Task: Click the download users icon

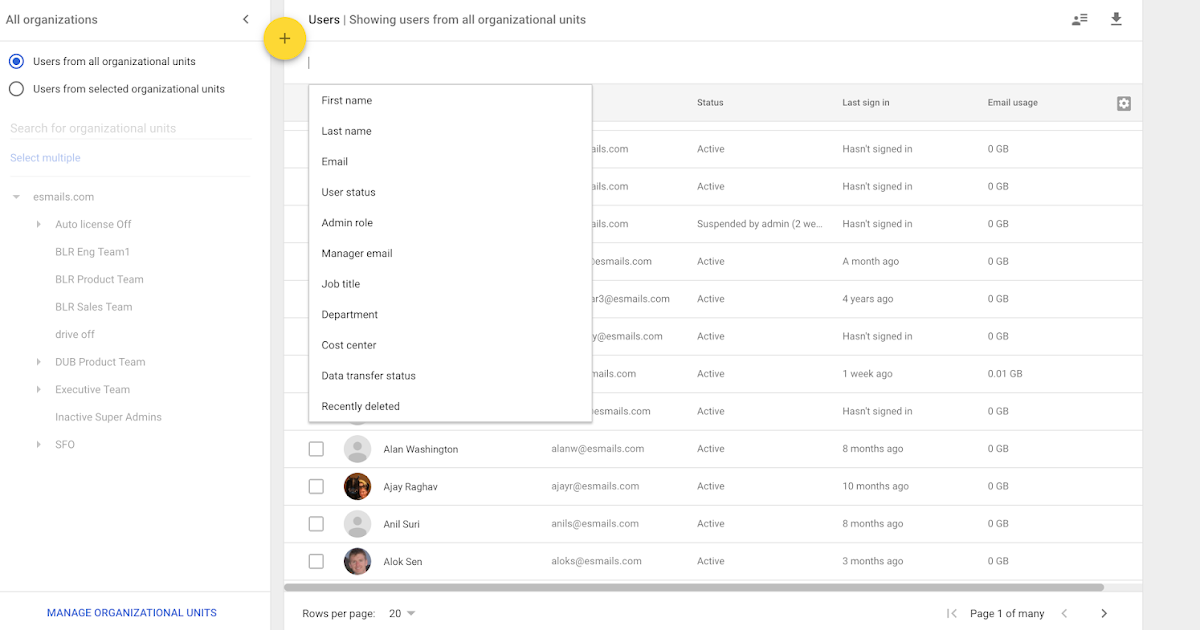Action: click(x=1116, y=19)
